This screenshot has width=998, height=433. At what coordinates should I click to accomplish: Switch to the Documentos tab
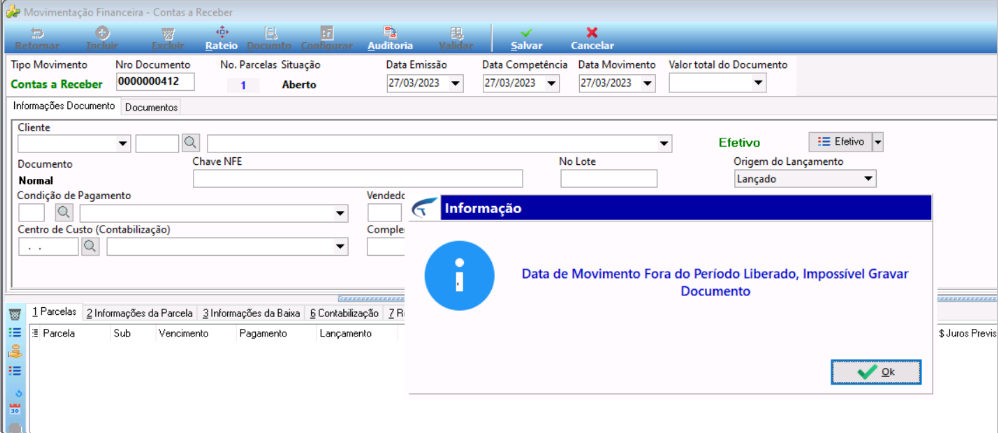point(151,108)
